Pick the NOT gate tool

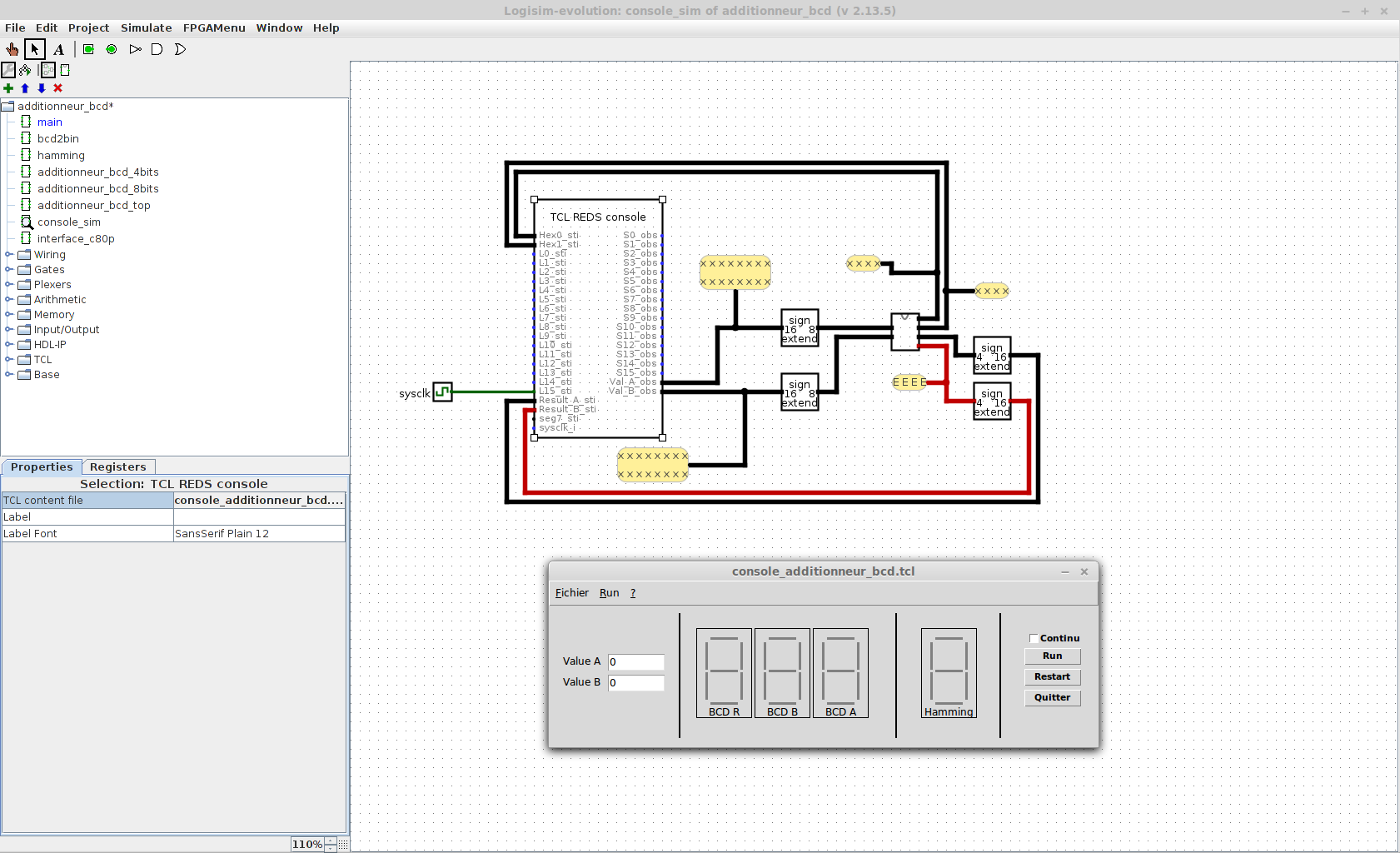tap(135, 49)
